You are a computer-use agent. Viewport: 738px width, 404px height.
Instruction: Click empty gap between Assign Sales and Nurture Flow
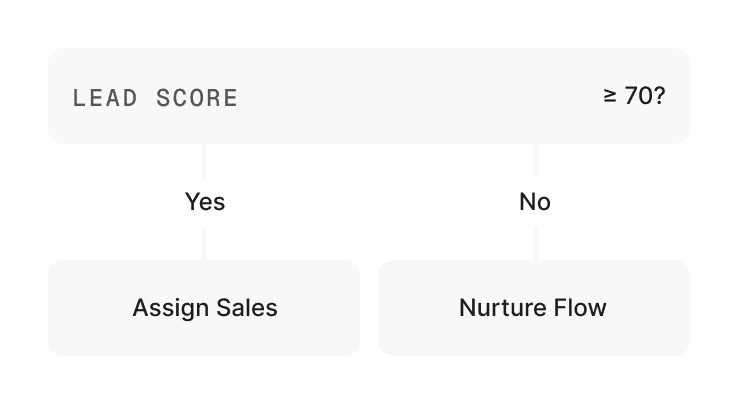pyautogui.click(x=369, y=308)
